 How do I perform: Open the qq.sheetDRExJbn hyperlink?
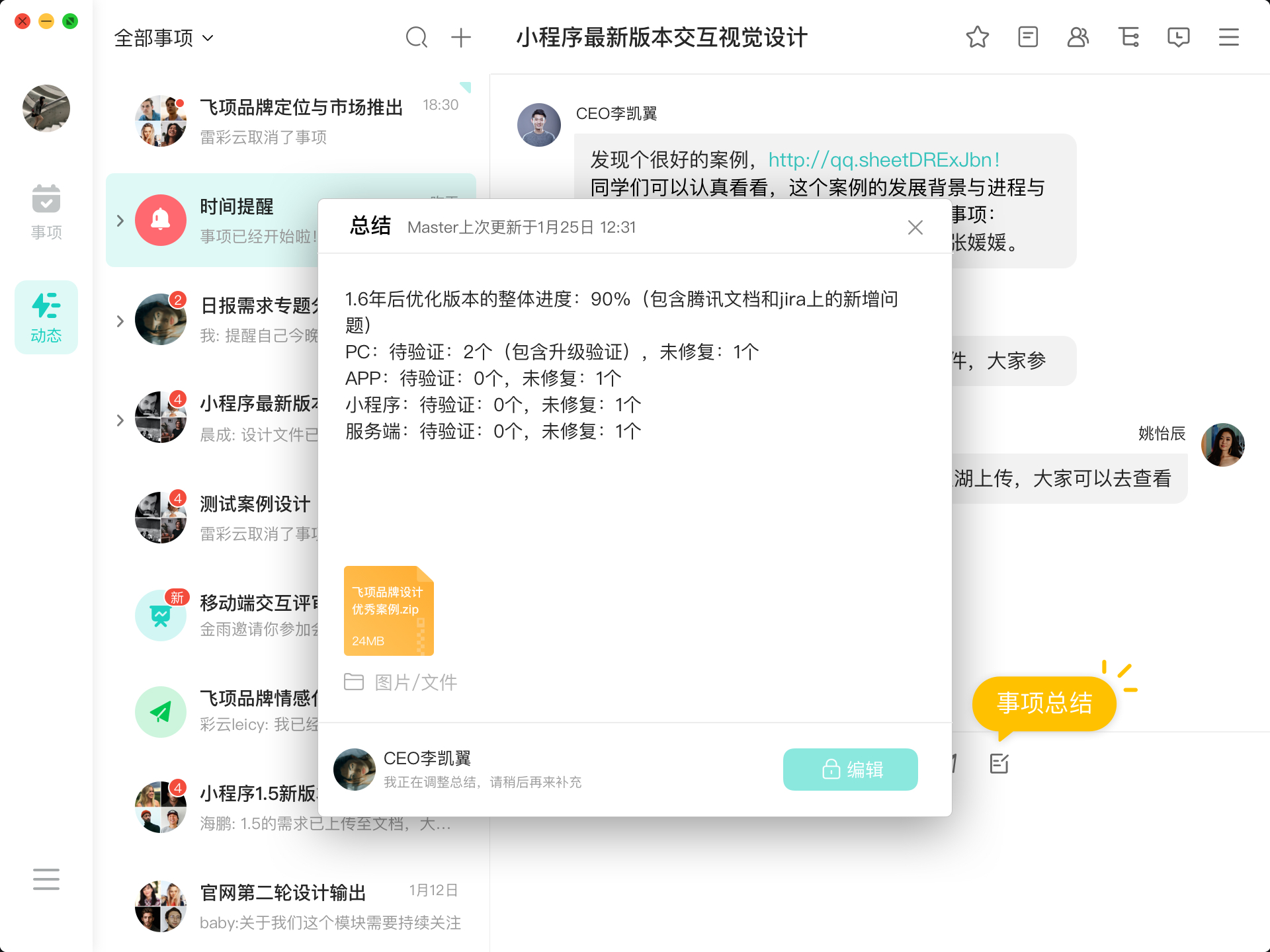[x=883, y=160]
